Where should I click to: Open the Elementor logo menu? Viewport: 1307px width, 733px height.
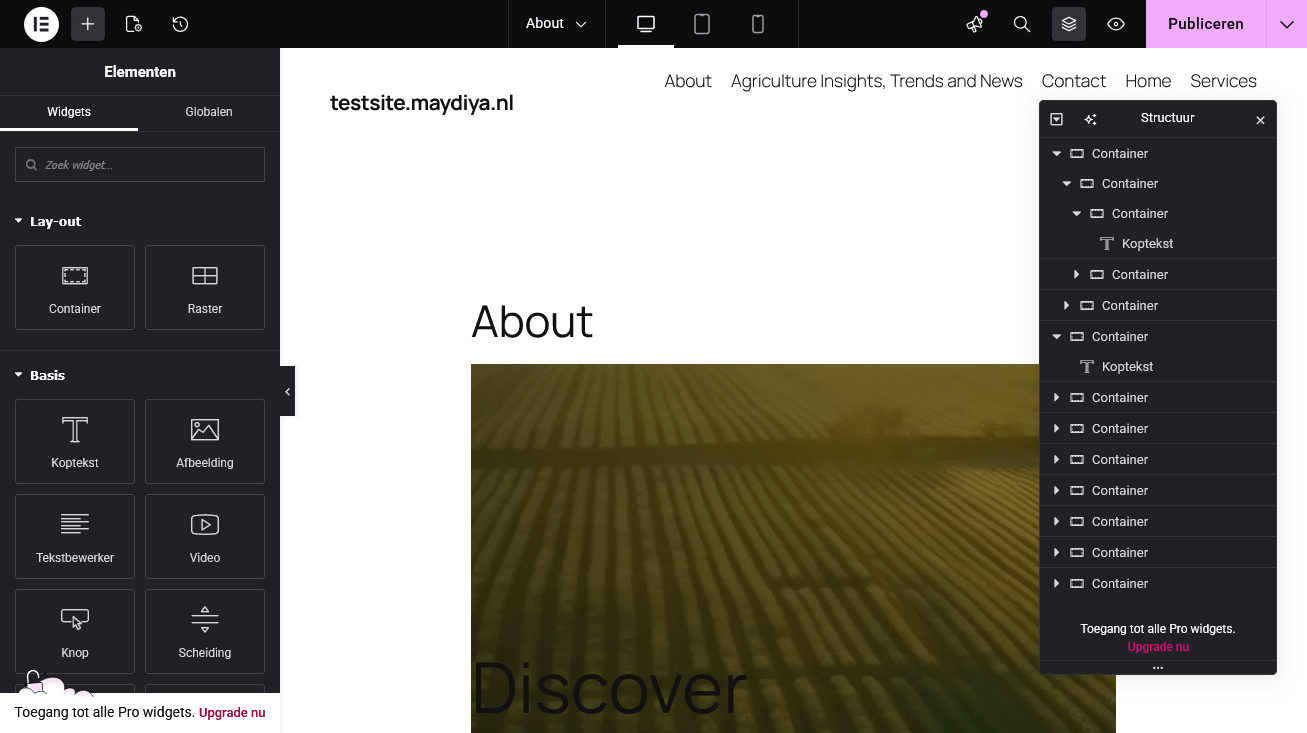point(41,24)
